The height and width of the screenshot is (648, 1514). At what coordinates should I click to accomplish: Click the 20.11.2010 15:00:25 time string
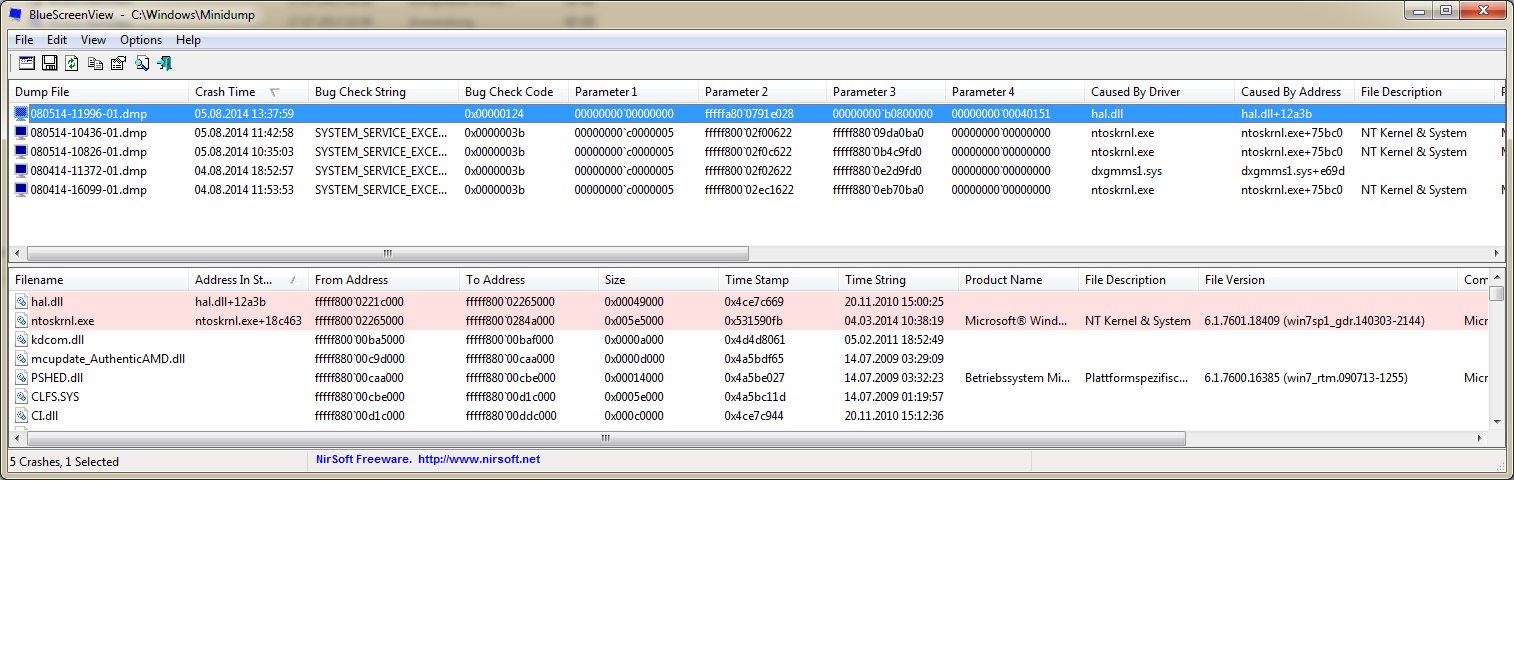click(894, 302)
